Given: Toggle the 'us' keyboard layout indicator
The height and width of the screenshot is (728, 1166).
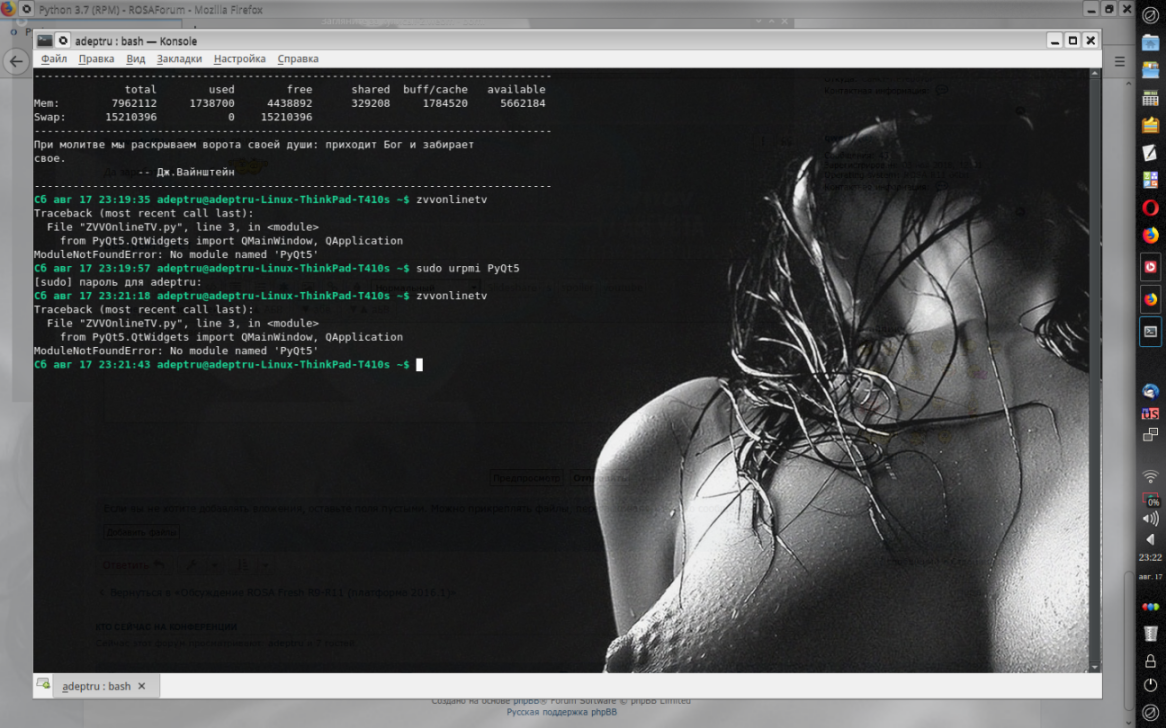Looking at the screenshot, I should click(x=1150, y=414).
